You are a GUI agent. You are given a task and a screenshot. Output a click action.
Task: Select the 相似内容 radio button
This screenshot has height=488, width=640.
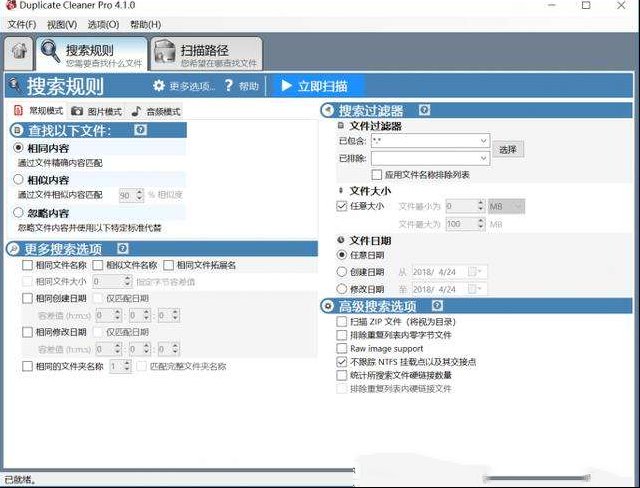18,179
